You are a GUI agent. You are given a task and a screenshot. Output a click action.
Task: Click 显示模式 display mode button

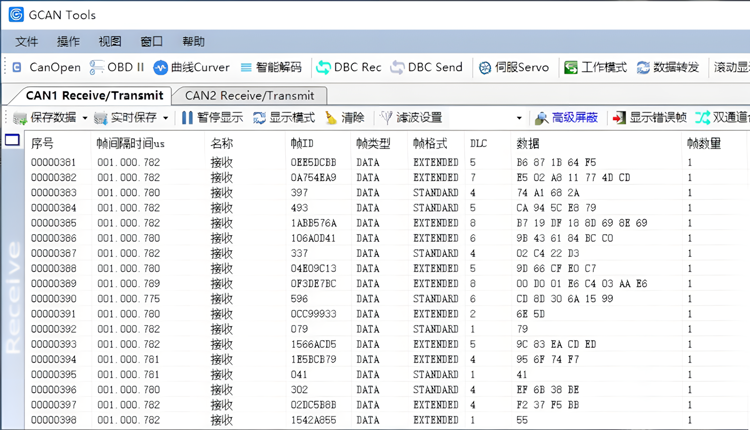click(x=283, y=118)
